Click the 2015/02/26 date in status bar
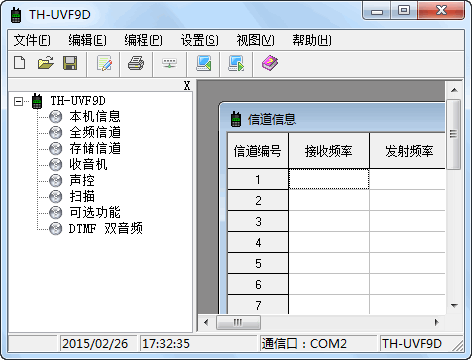The height and width of the screenshot is (360, 472). (95, 344)
